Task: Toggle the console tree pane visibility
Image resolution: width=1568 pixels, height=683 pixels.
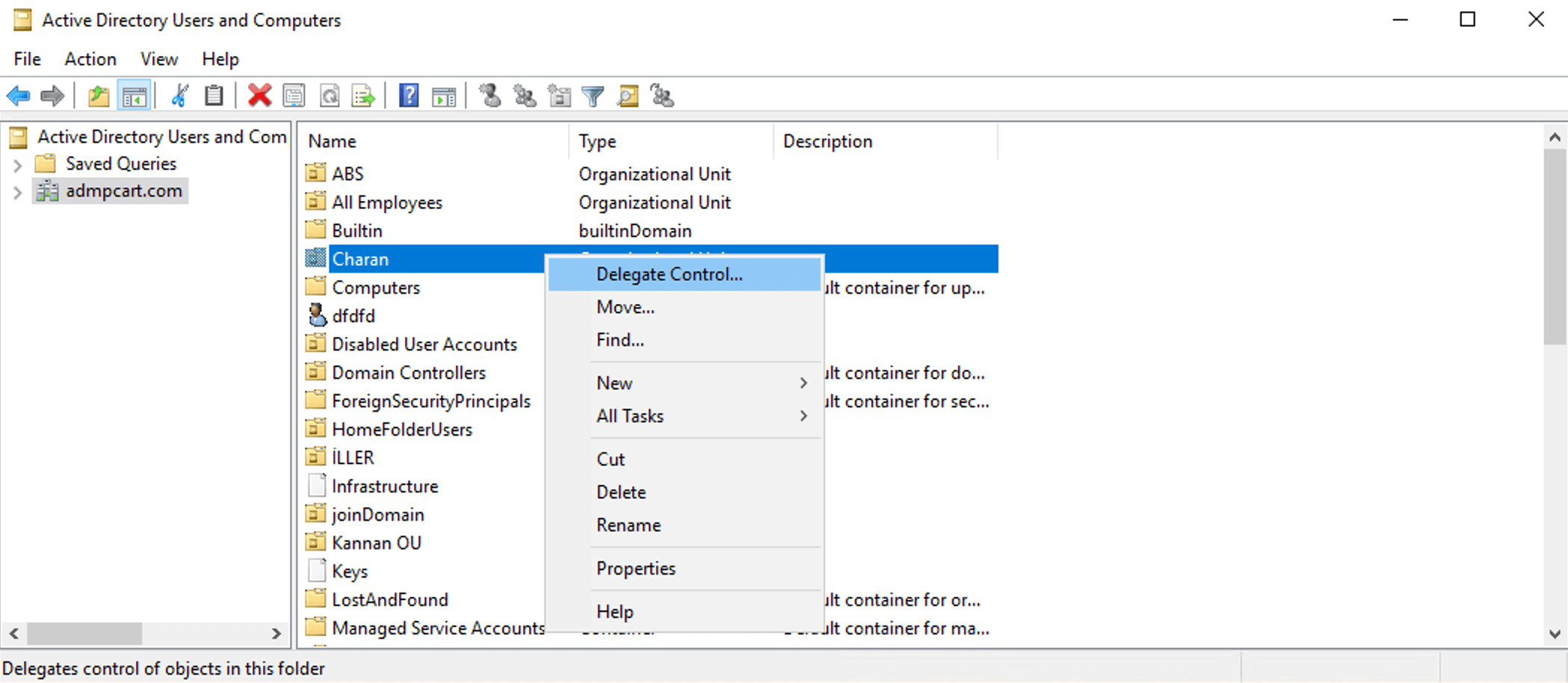Action: coord(135,96)
